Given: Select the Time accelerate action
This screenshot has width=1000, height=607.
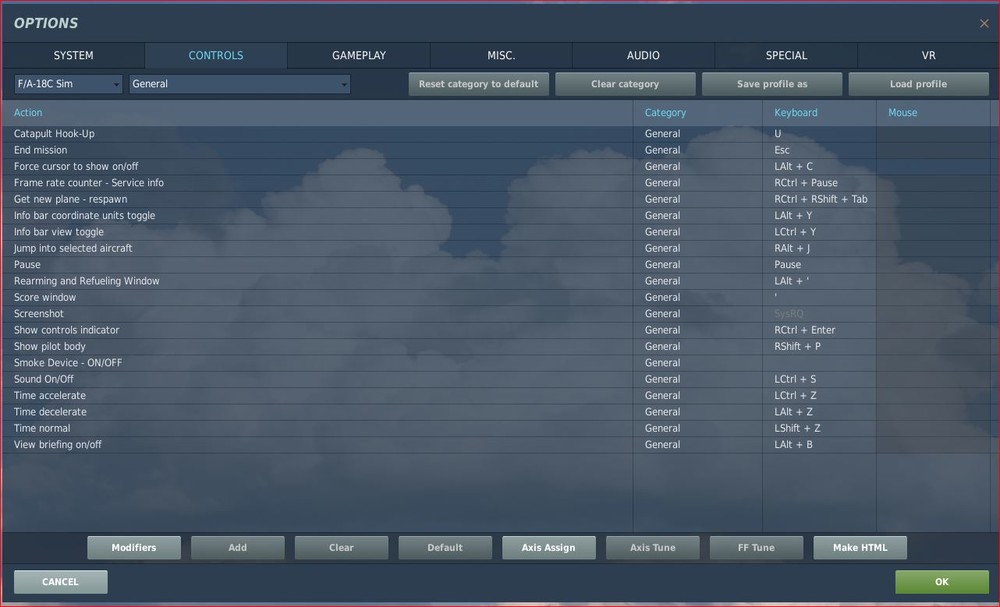Looking at the screenshot, I should [317, 396].
